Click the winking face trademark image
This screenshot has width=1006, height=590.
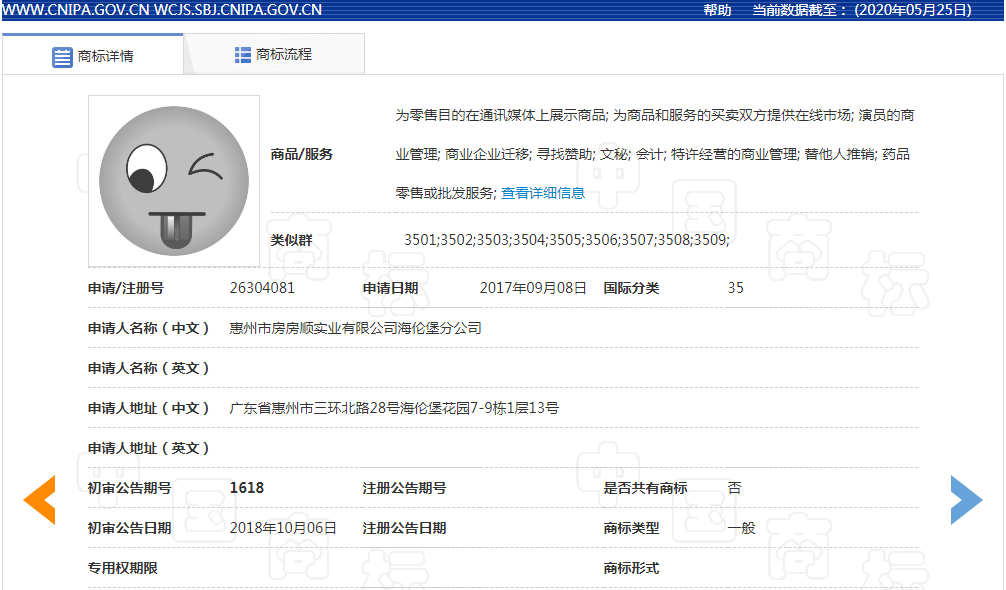pos(174,181)
